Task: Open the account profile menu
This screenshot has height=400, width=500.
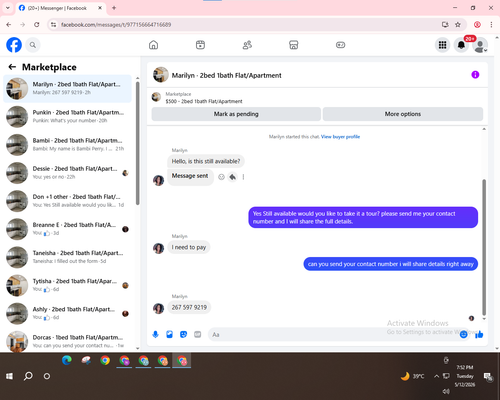Action: point(480,45)
